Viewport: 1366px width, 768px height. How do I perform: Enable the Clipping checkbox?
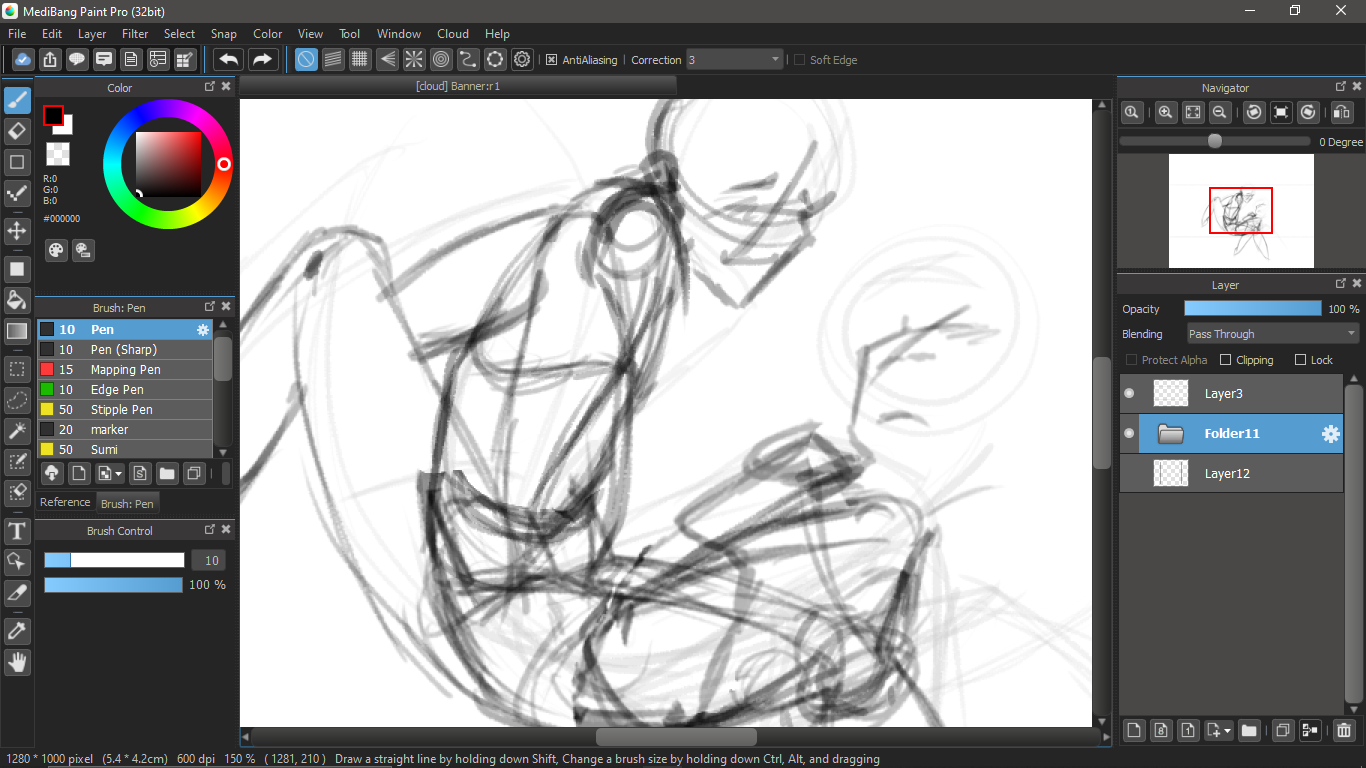coord(1226,360)
